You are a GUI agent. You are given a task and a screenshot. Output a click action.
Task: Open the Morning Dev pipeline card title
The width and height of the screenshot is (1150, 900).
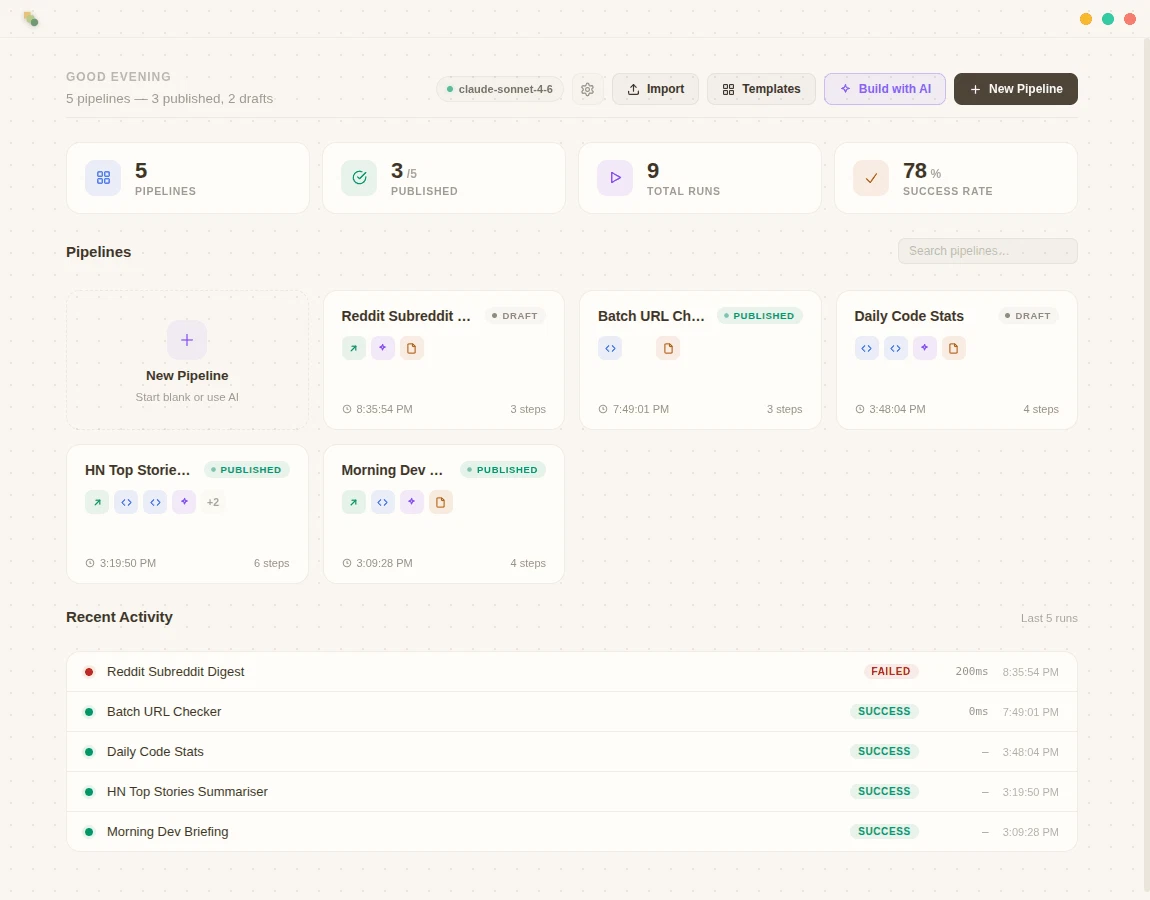(392, 470)
